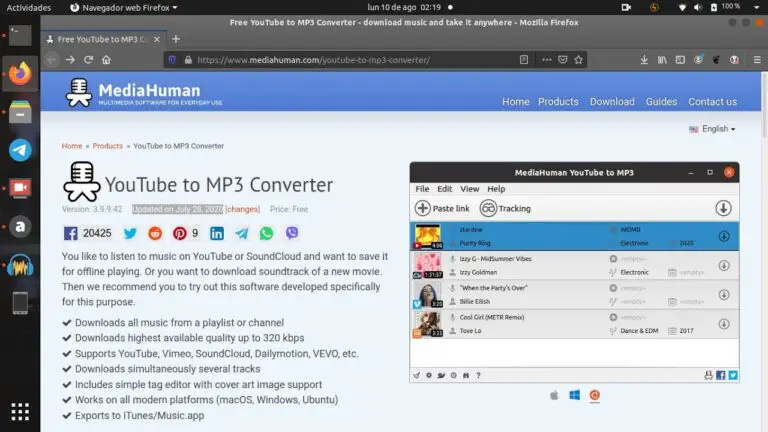Image resolution: width=768 pixels, height=432 pixels.
Task: Reload the current page
Action: (88, 60)
